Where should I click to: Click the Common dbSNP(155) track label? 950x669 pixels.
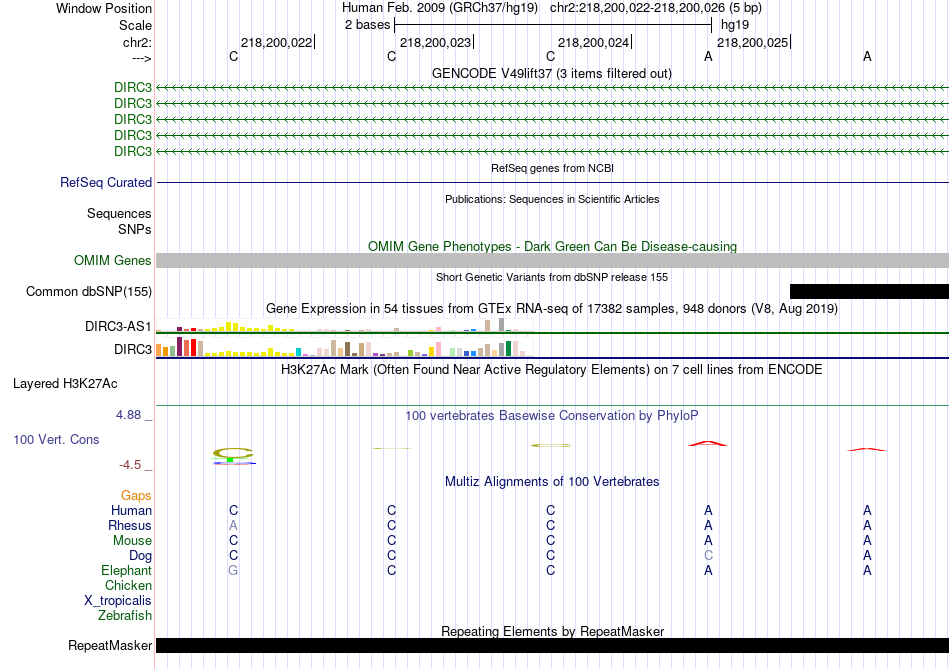[x=89, y=291]
